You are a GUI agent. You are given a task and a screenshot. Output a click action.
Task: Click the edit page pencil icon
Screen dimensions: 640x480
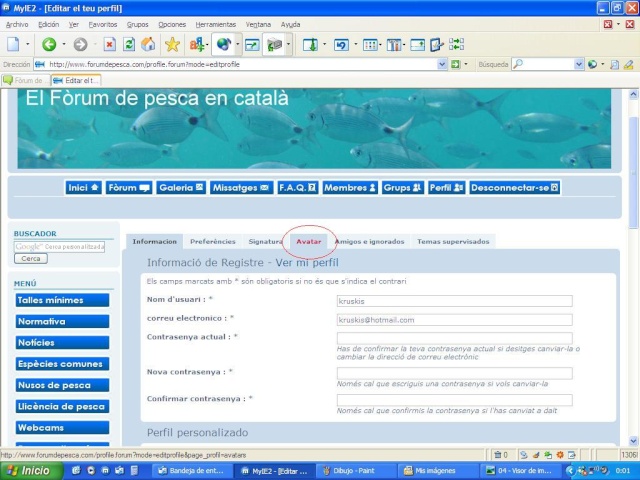[436, 44]
